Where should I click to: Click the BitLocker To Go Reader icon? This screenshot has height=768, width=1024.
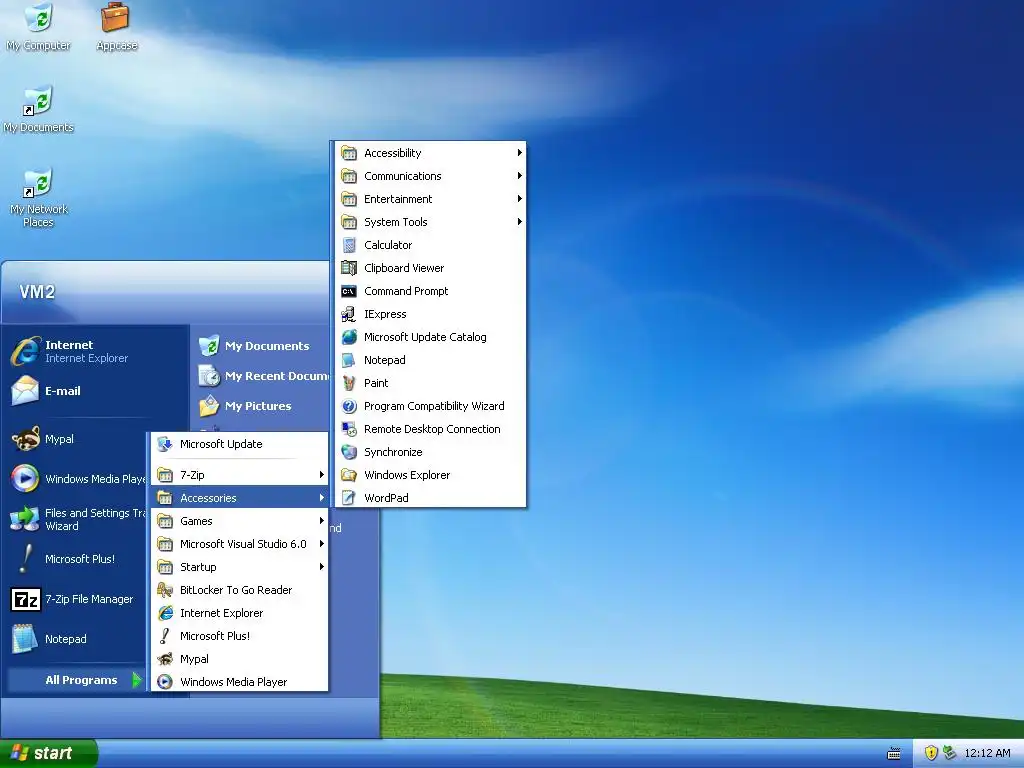tap(165, 590)
